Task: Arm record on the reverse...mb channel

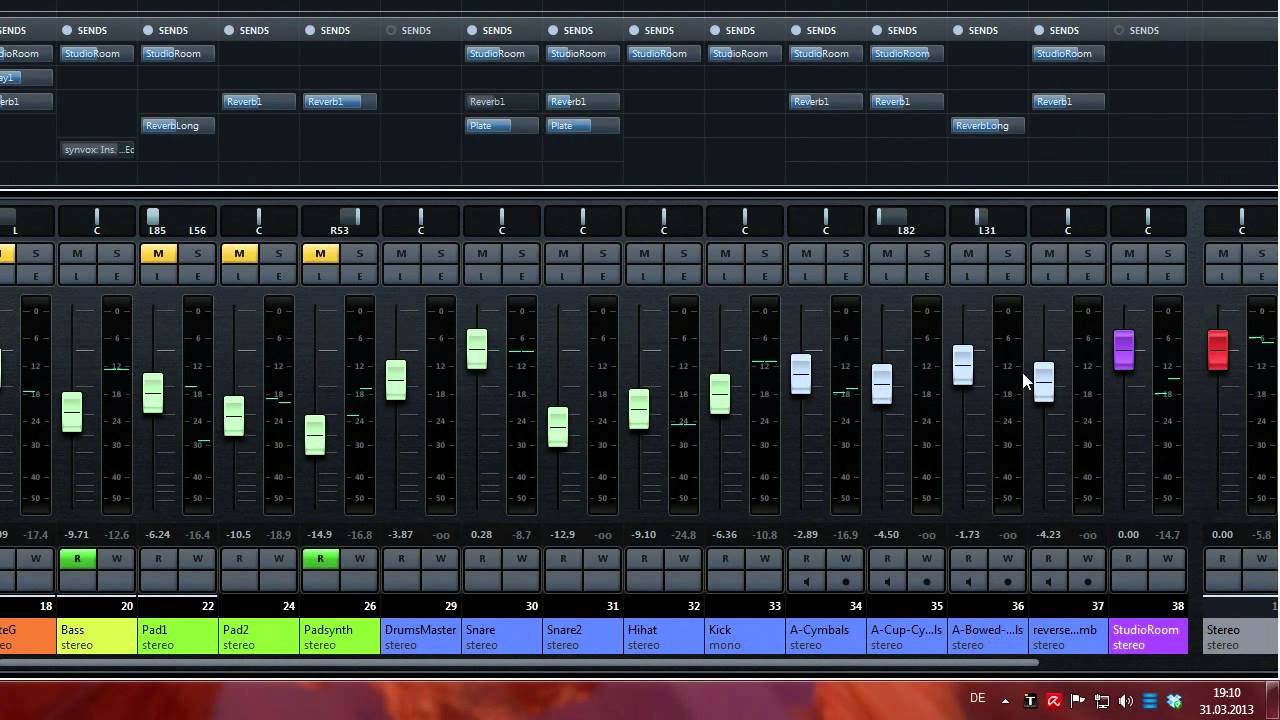Action: [1089, 581]
